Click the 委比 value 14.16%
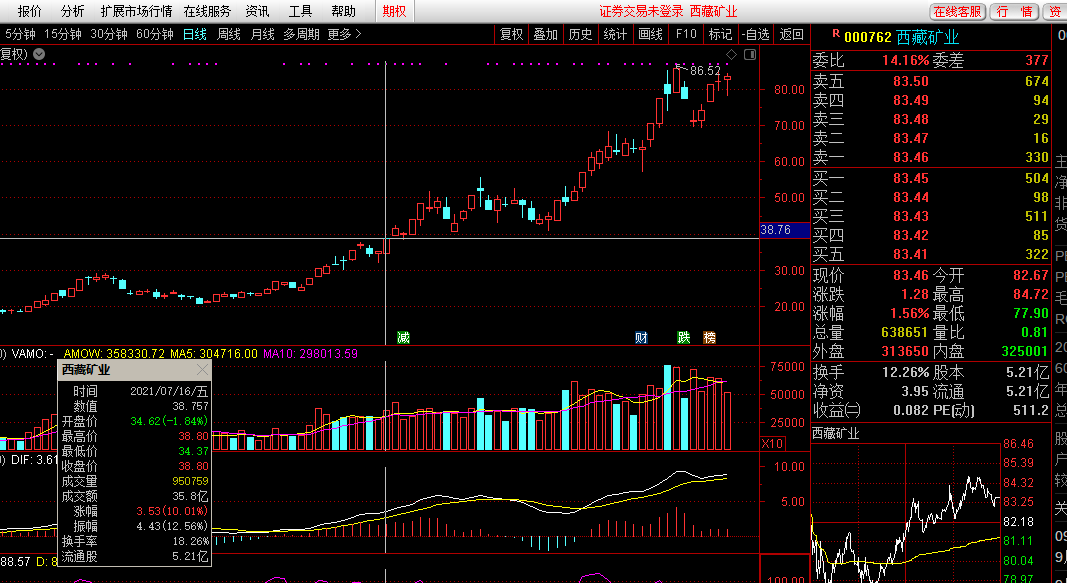This screenshot has width=1067, height=583. (x=905, y=61)
